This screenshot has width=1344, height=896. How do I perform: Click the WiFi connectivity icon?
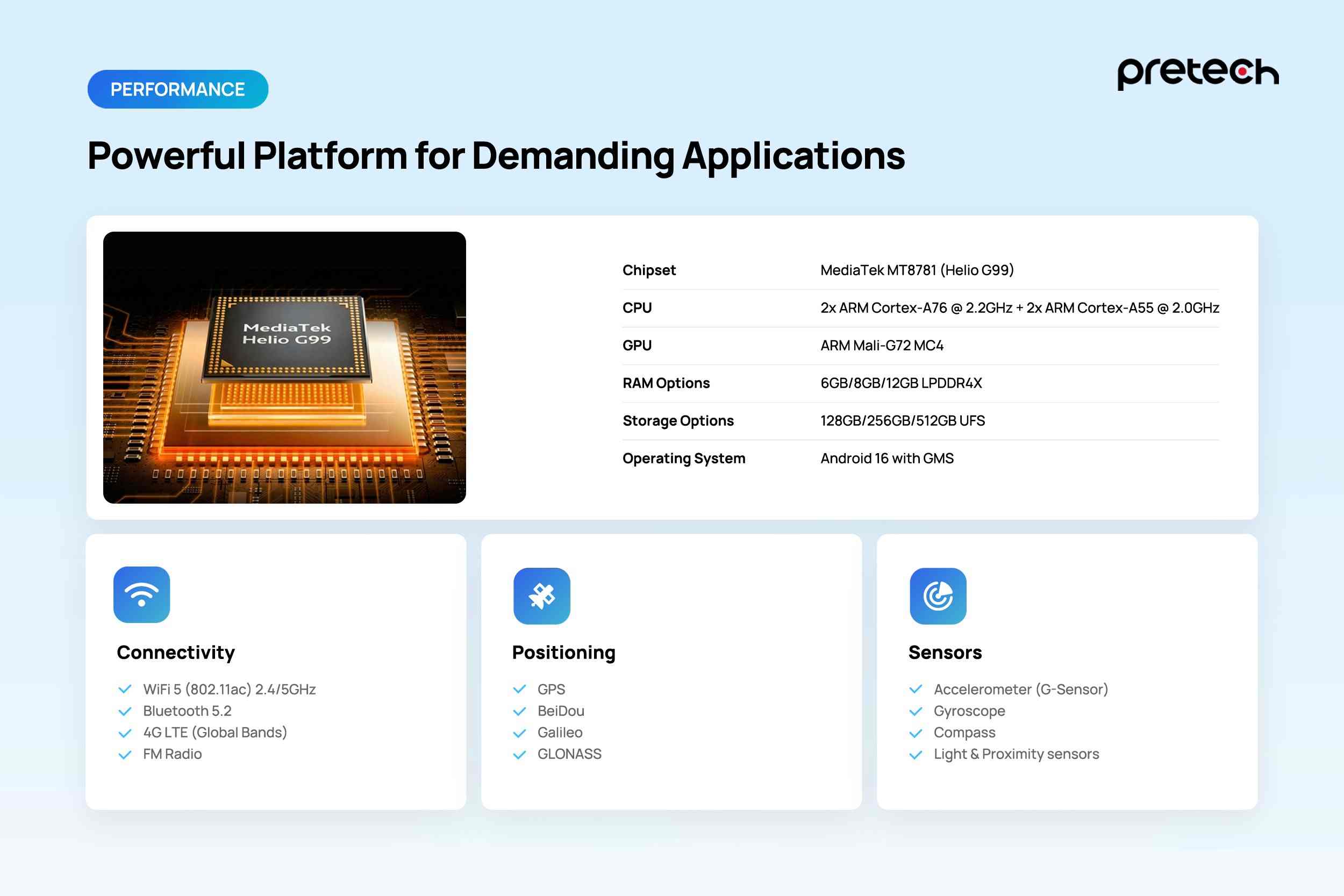(142, 595)
